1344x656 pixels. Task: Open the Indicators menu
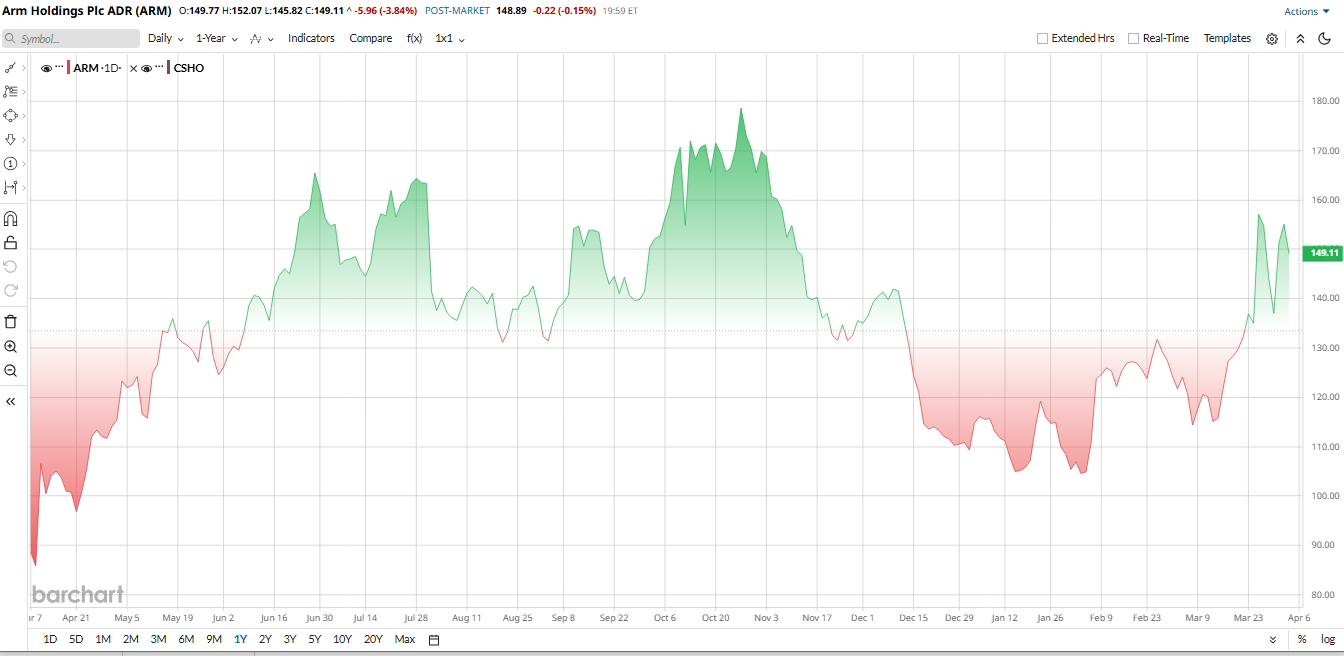[311, 38]
